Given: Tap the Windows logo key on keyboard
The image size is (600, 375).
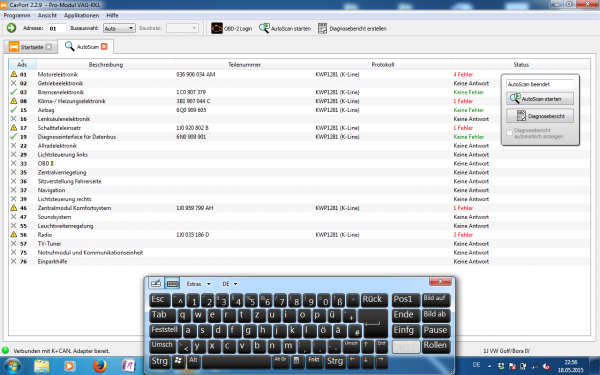Looking at the screenshot, I should [178, 362].
